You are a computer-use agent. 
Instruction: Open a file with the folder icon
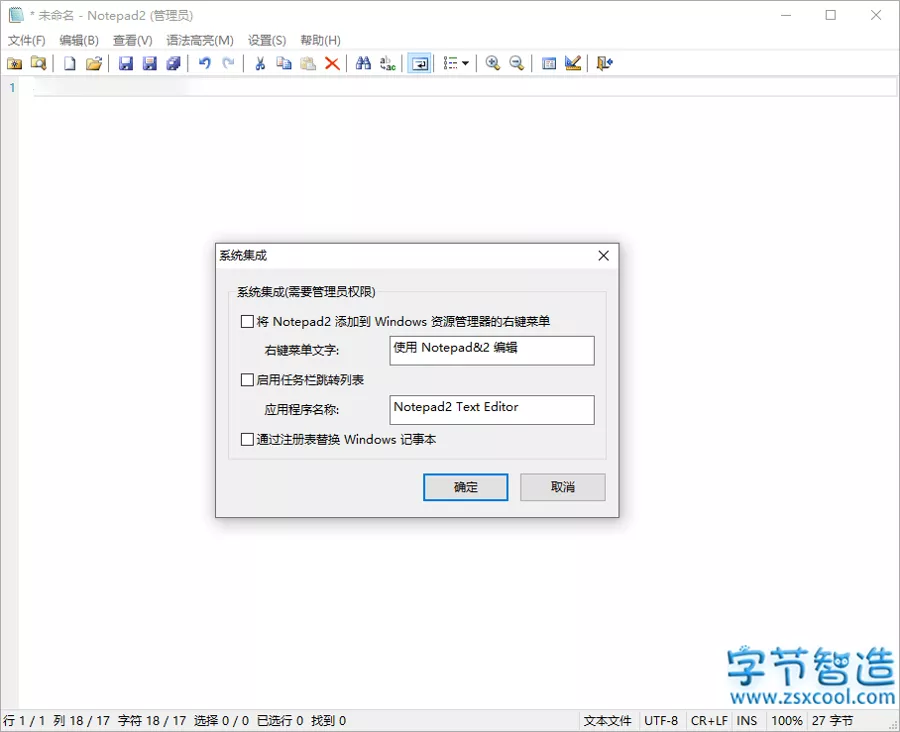click(x=94, y=63)
